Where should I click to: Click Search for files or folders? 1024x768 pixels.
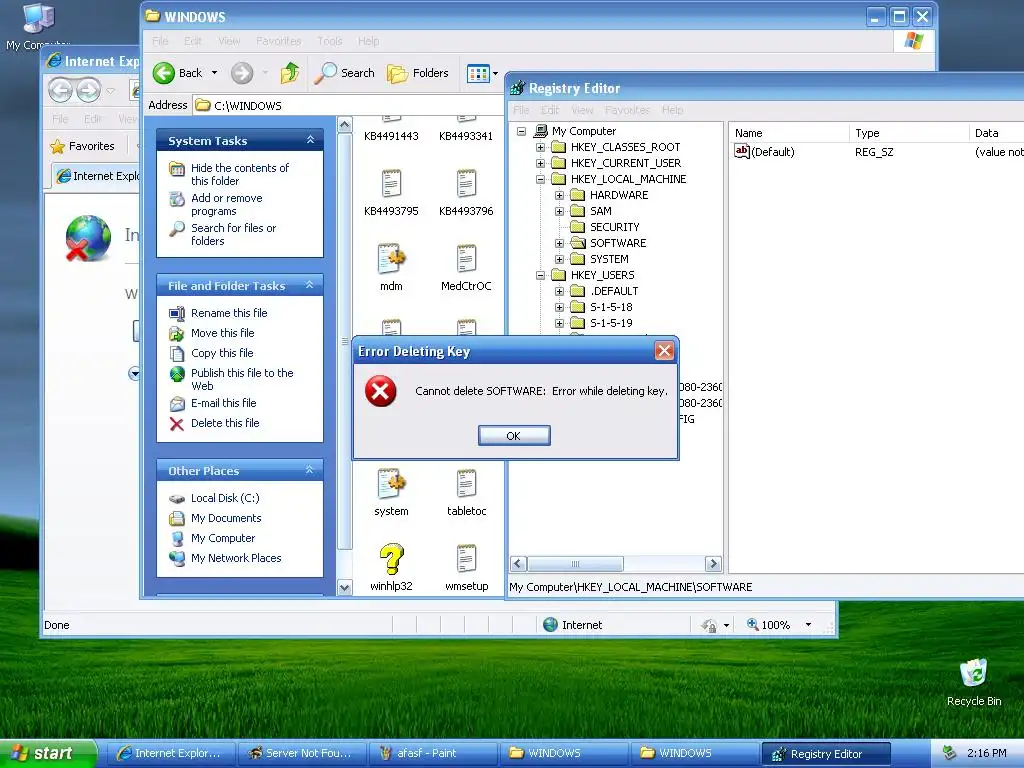click(233, 234)
